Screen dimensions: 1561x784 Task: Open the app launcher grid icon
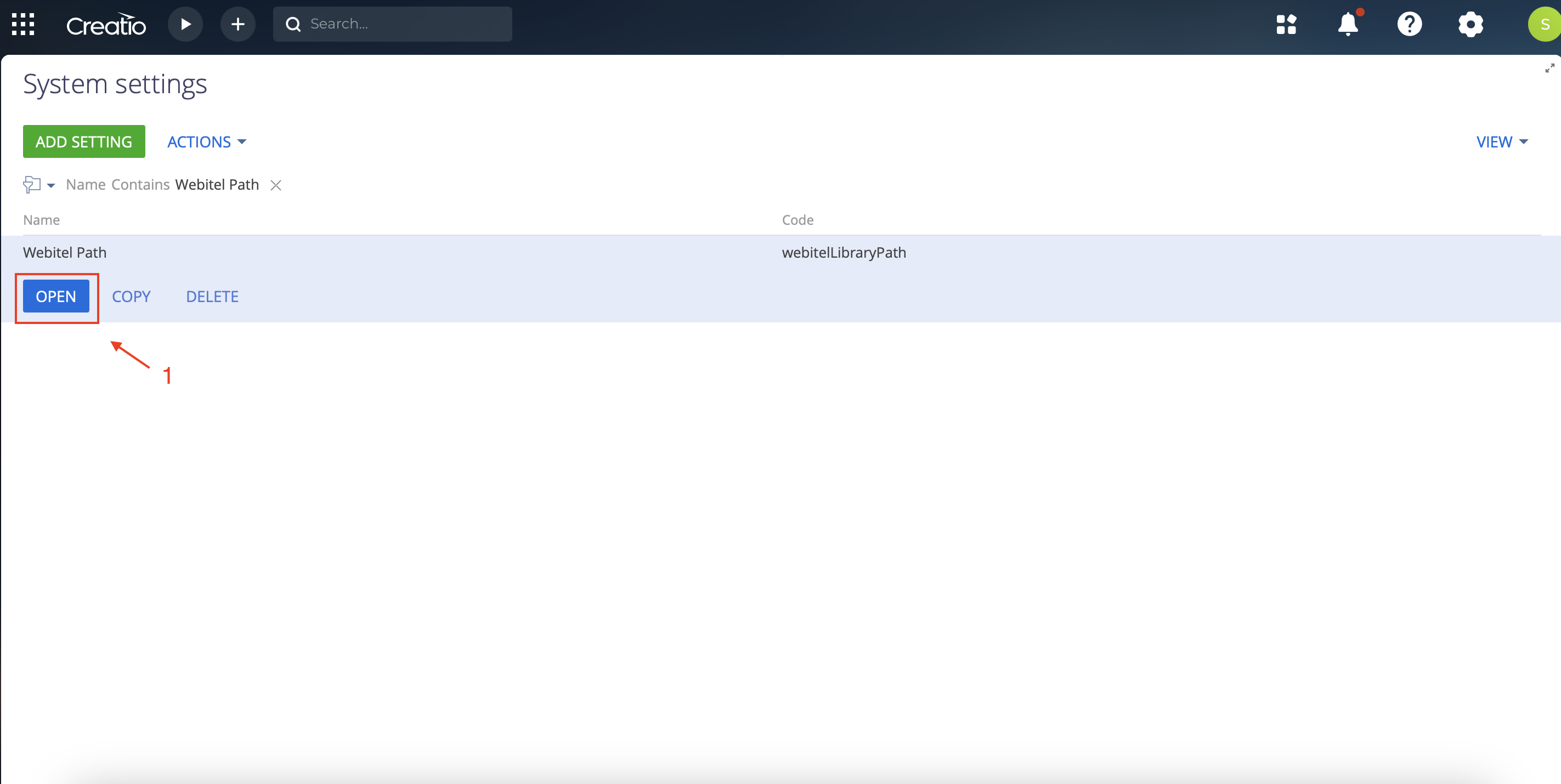pos(23,24)
